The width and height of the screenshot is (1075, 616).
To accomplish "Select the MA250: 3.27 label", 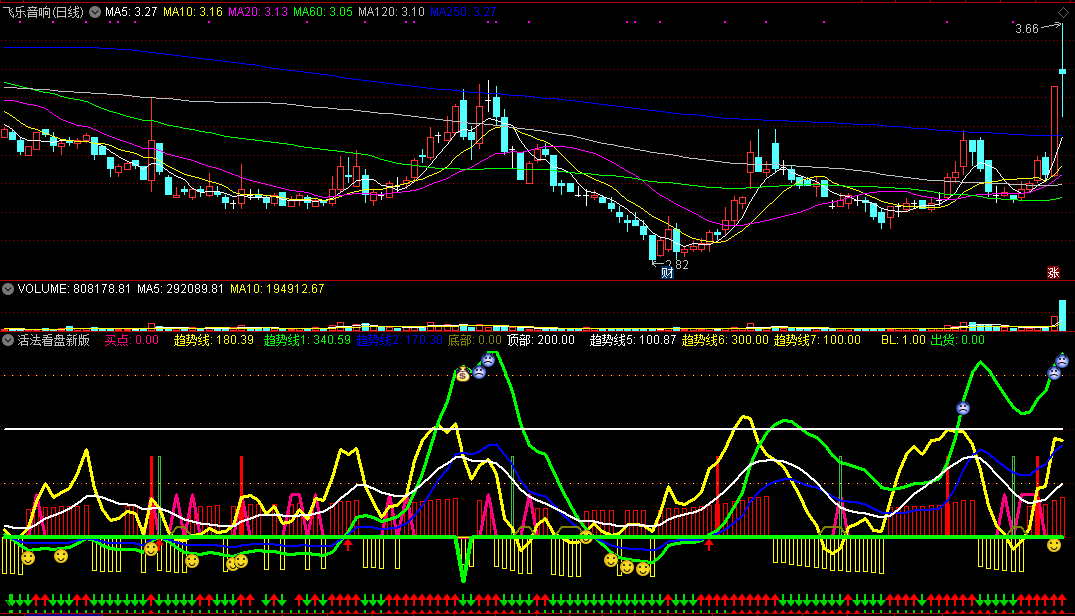I will pyautogui.click(x=463, y=12).
